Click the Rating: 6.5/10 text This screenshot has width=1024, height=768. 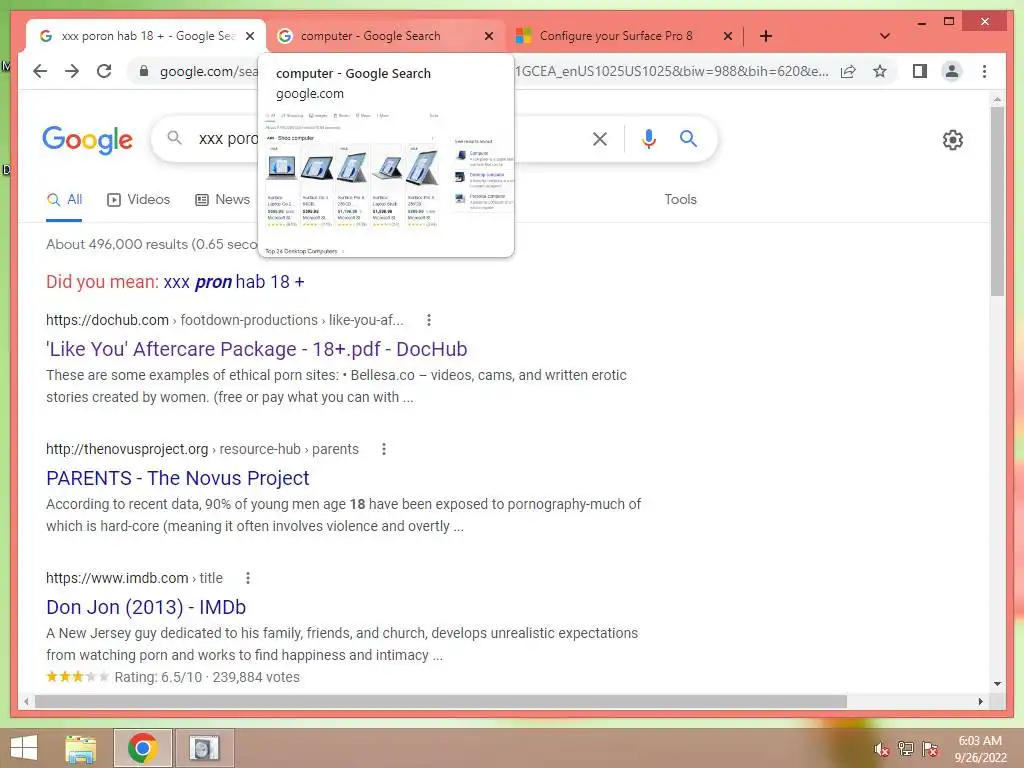[x=159, y=677]
